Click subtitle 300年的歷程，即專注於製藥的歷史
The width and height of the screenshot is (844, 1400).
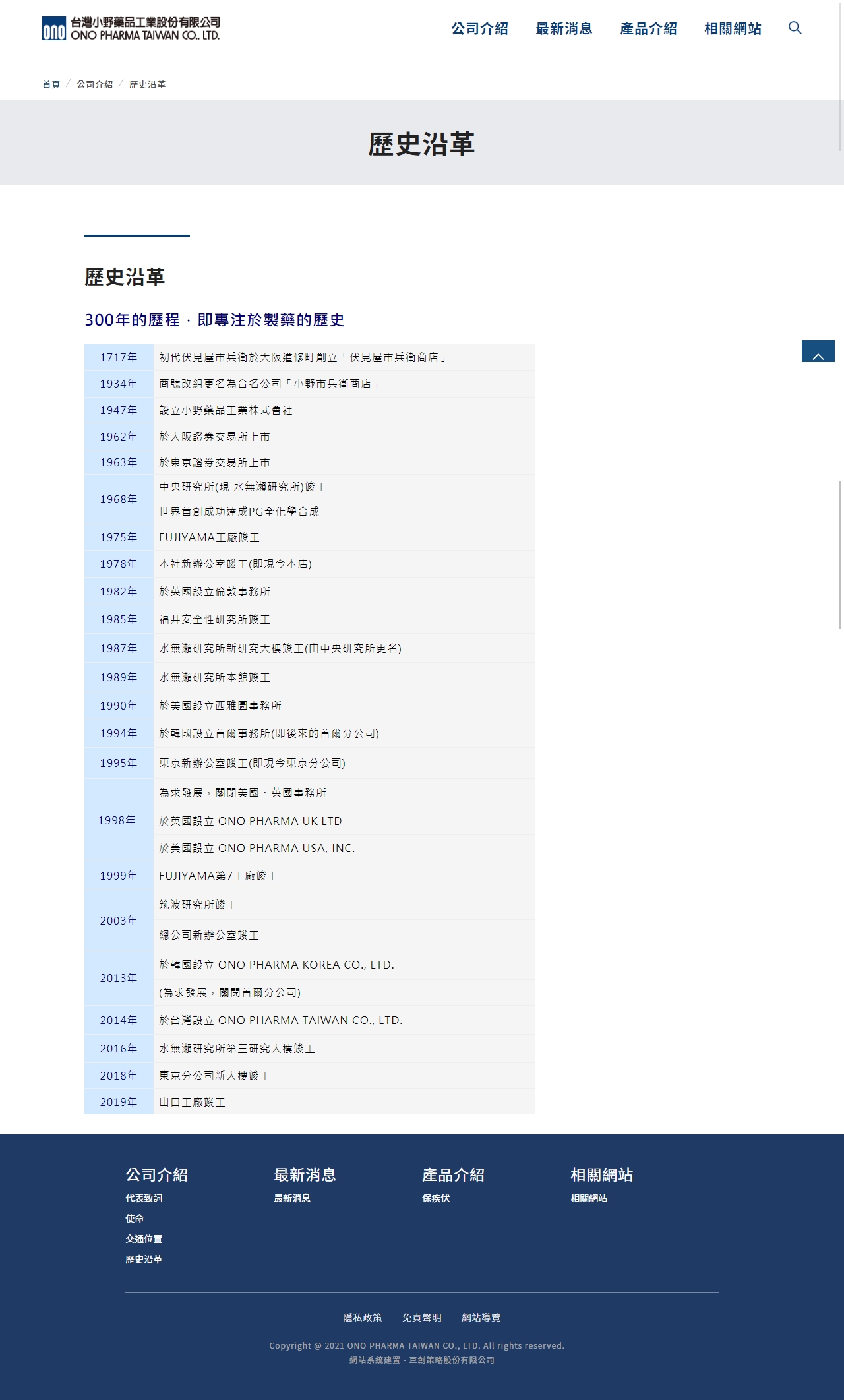pos(214,320)
